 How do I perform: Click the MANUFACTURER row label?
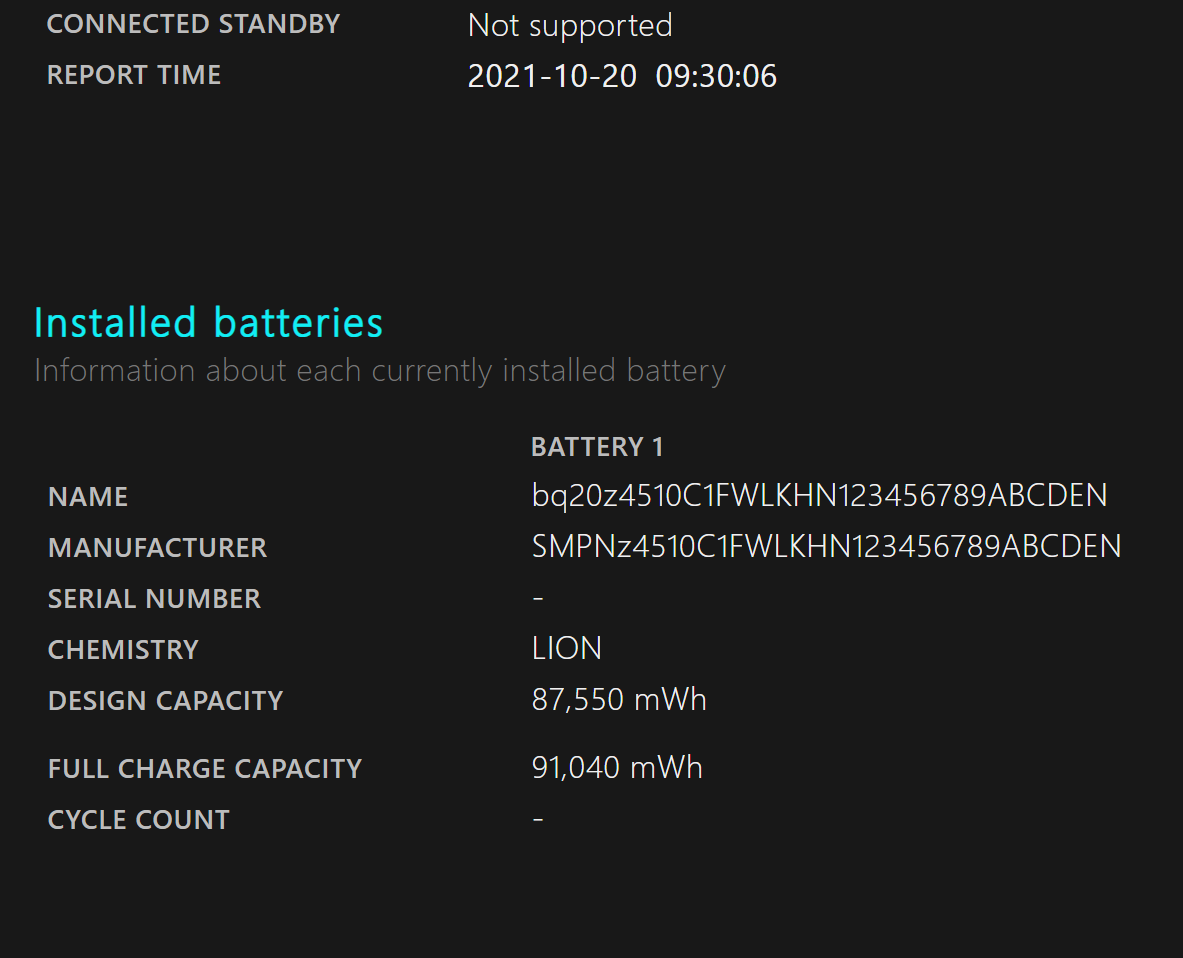[x=157, y=548]
